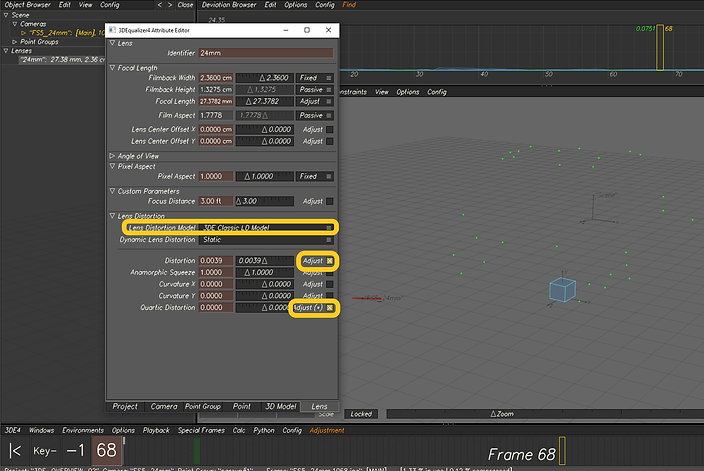
Task: Select the 24mm lens entry in tree
Action: (x=62, y=59)
